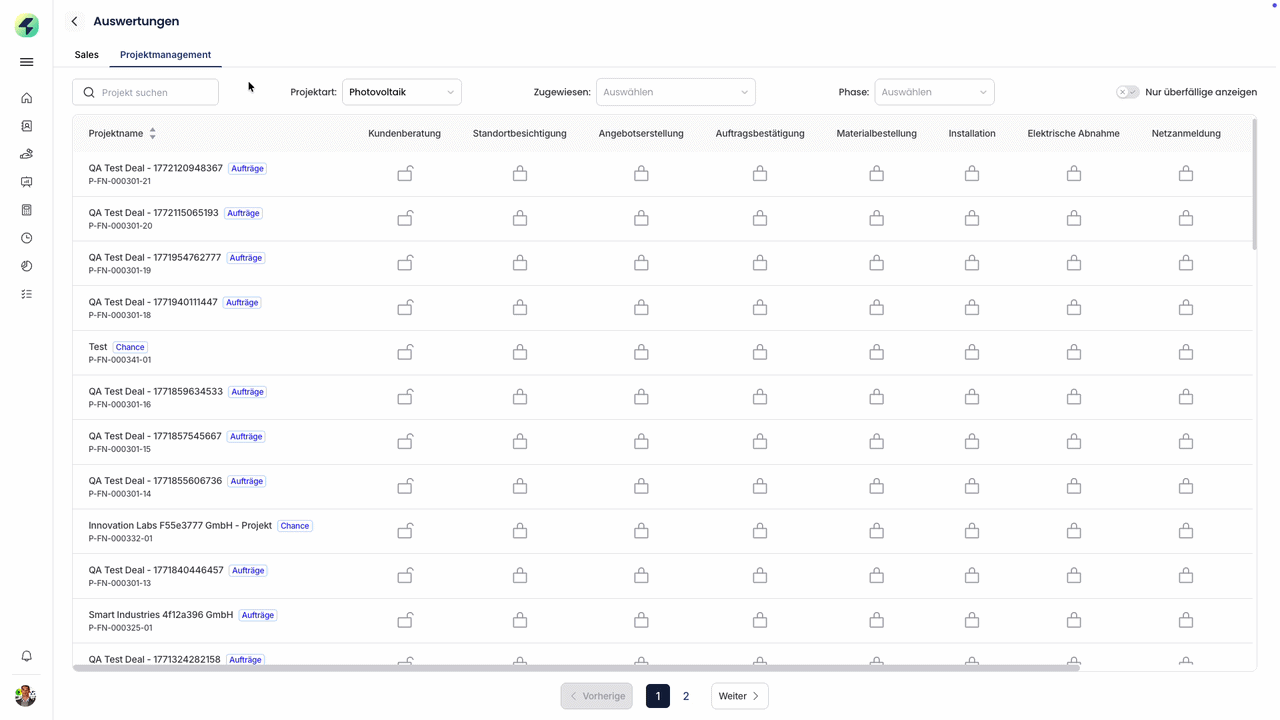The image size is (1280, 720).
Task: Open the clock icon in the sidebar
Action: pyautogui.click(x=27, y=238)
